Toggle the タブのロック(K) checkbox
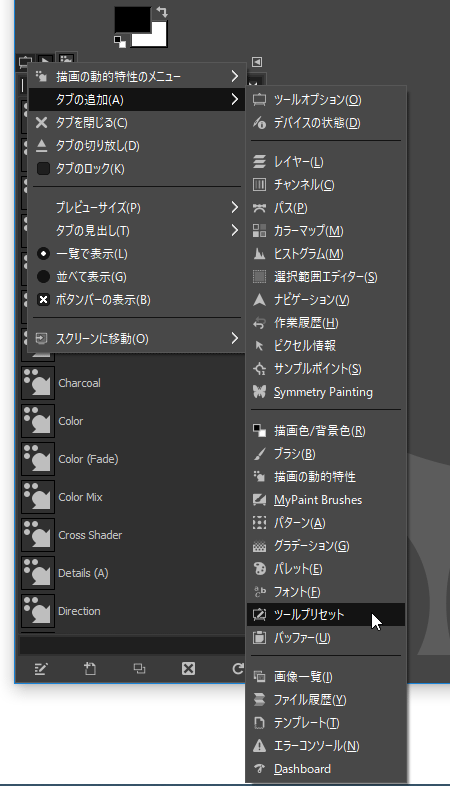The height and width of the screenshot is (786, 450). pyautogui.click(x=44, y=169)
